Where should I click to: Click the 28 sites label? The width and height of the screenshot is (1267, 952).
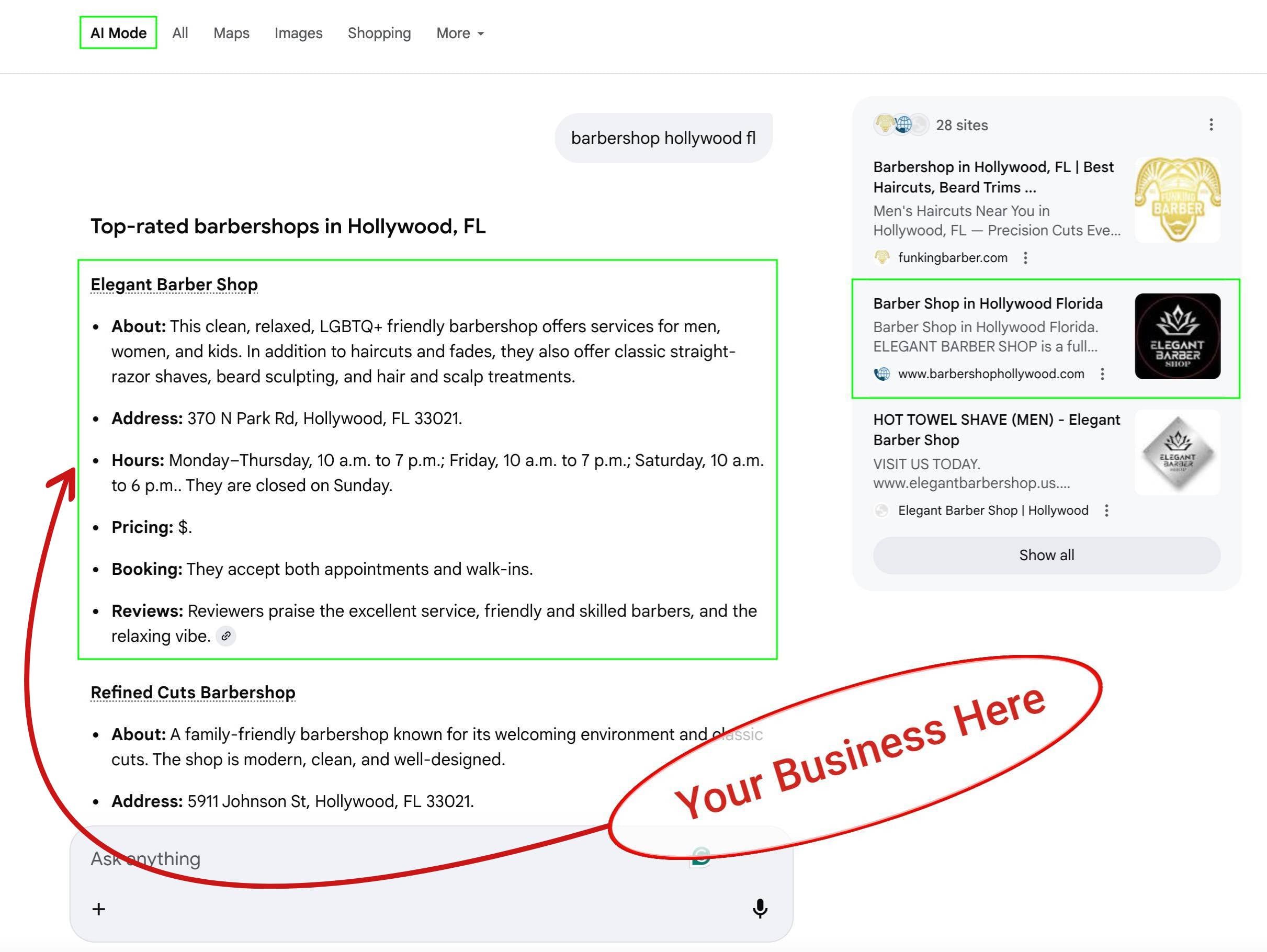(961, 125)
